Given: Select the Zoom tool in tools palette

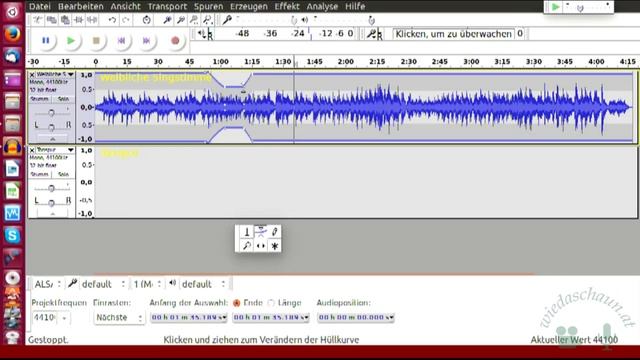Looking at the screenshot, I should coord(247,246).
